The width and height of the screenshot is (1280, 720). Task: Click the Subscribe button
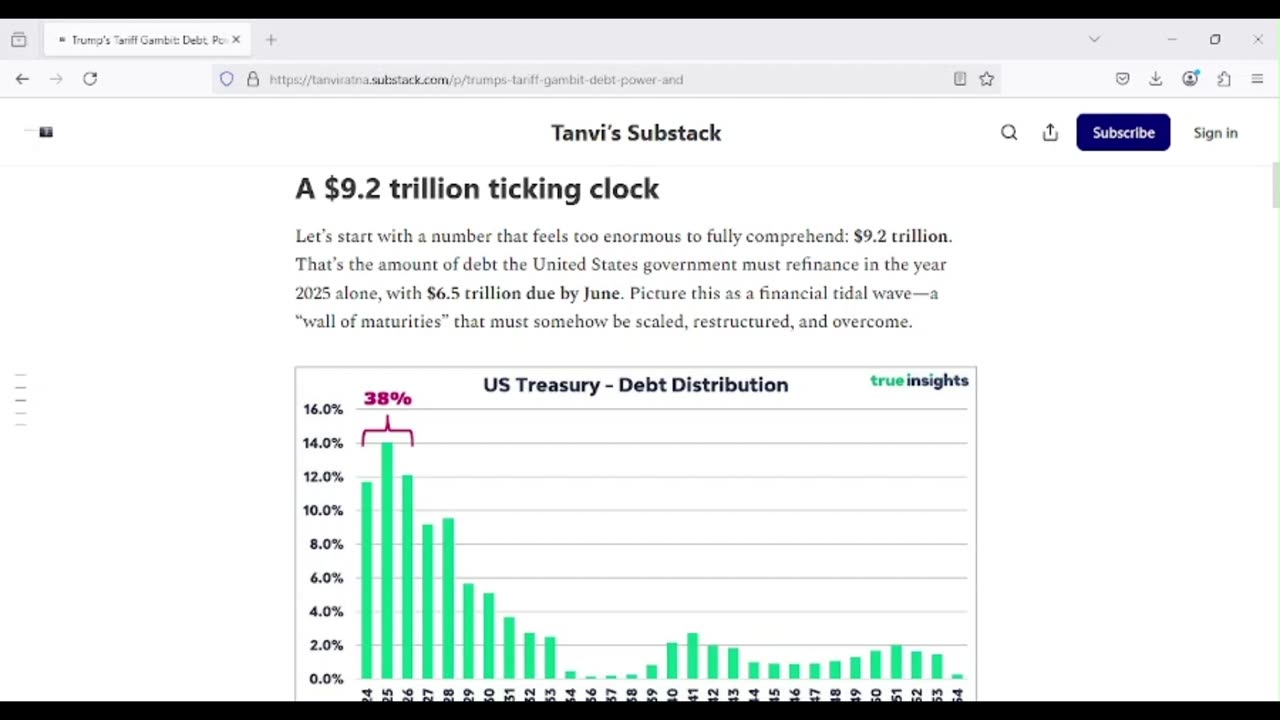click(1123, 133)
